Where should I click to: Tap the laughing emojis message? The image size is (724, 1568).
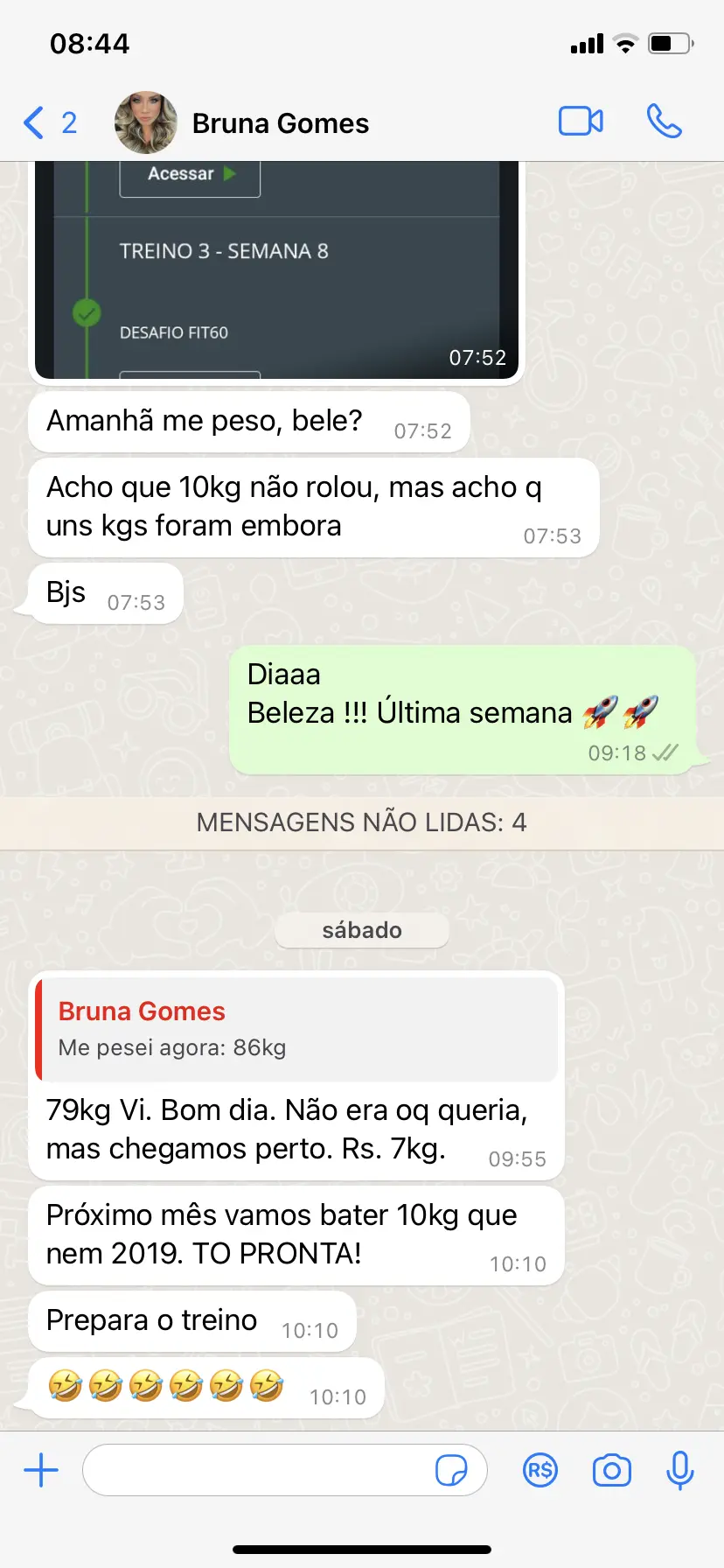(x=206, y=1388)
